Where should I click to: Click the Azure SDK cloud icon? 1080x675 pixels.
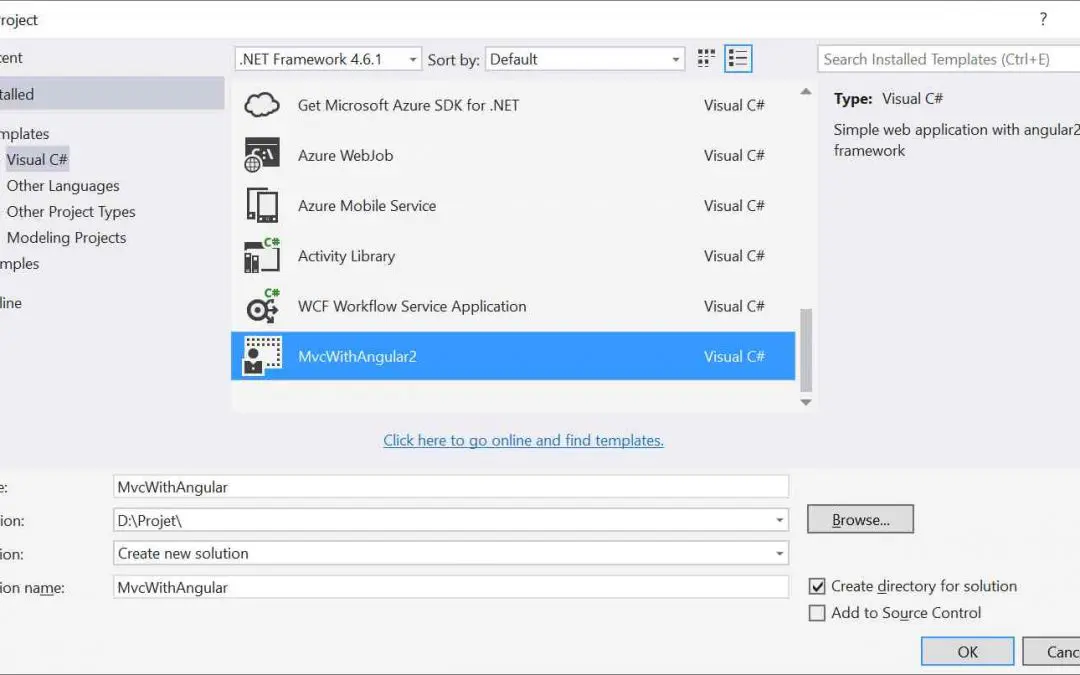click(x=262, y=105)
